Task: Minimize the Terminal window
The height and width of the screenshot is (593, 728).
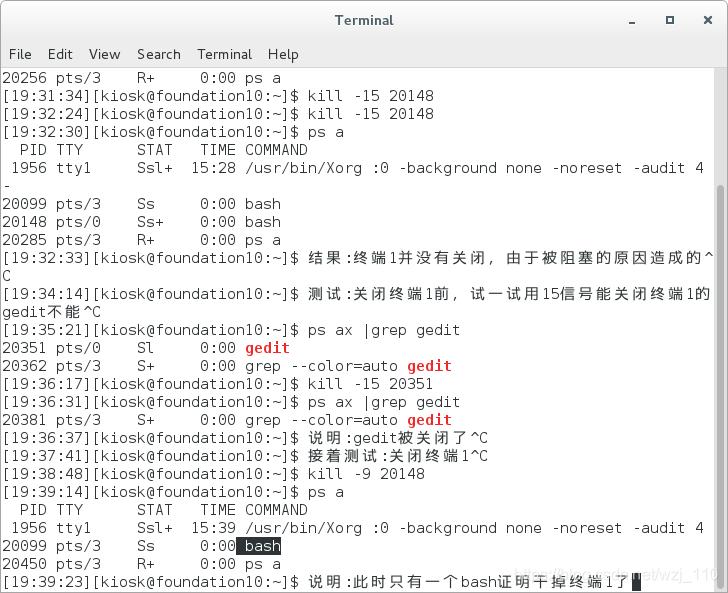Action: [632, 21]
